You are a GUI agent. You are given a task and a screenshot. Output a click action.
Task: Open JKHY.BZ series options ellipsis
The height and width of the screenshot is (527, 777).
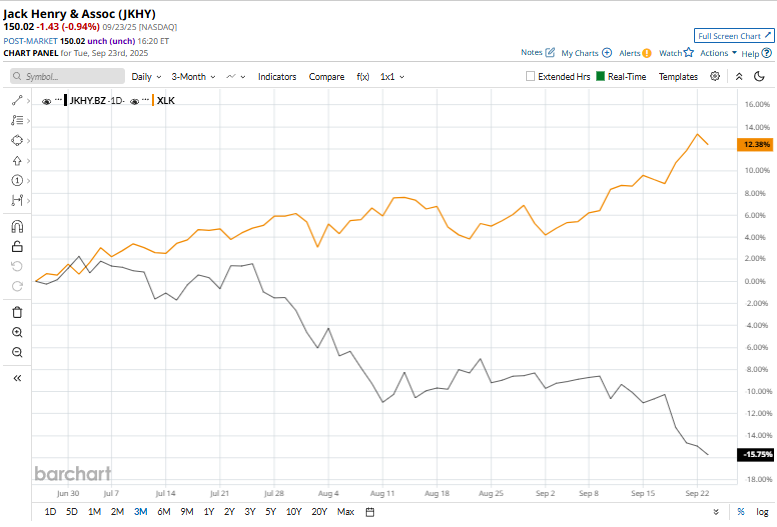[x=58, y=100]
